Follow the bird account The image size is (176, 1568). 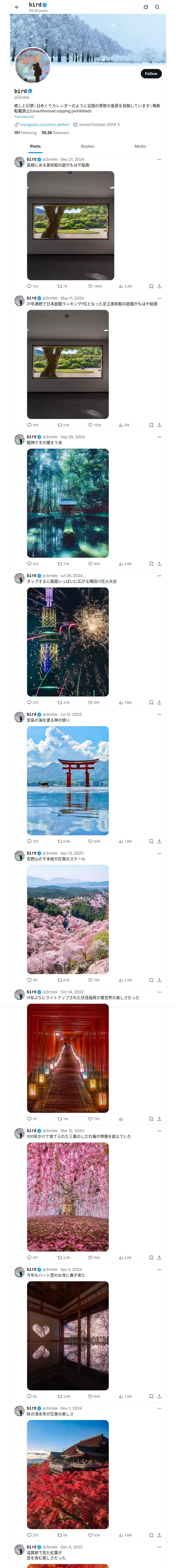pyautogui.click(x=151, y=74)
